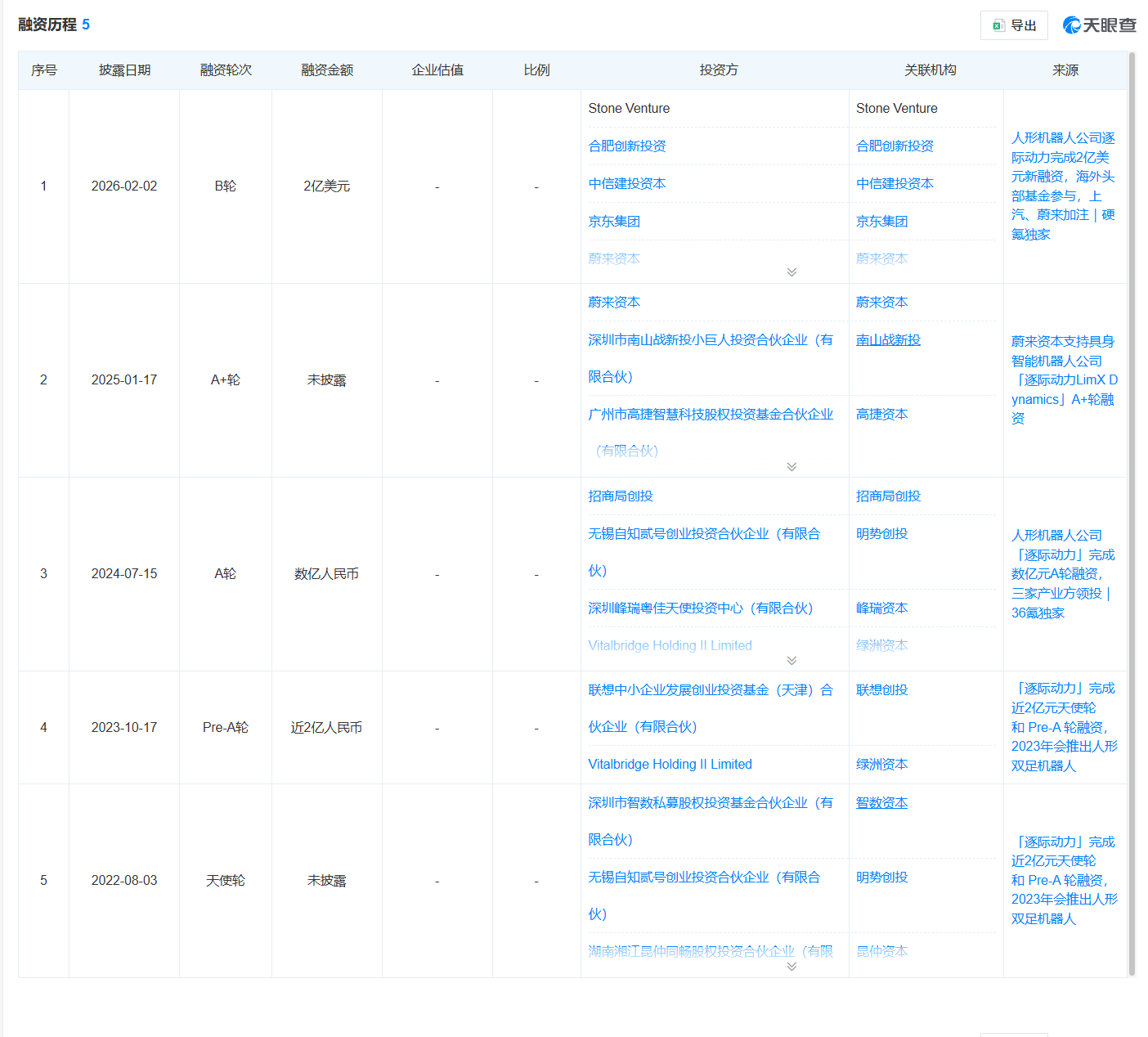Open 明势创投 in the 2022-08-03 天使轮 row

tap(881, 877)
